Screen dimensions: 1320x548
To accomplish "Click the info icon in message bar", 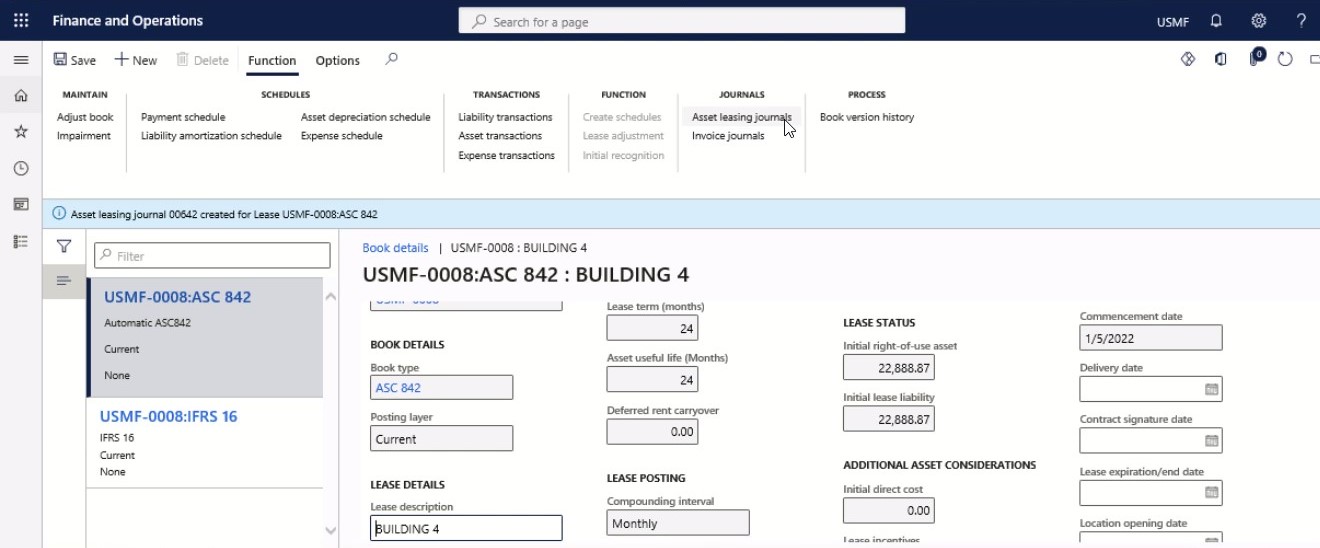I will coord(59,214).
